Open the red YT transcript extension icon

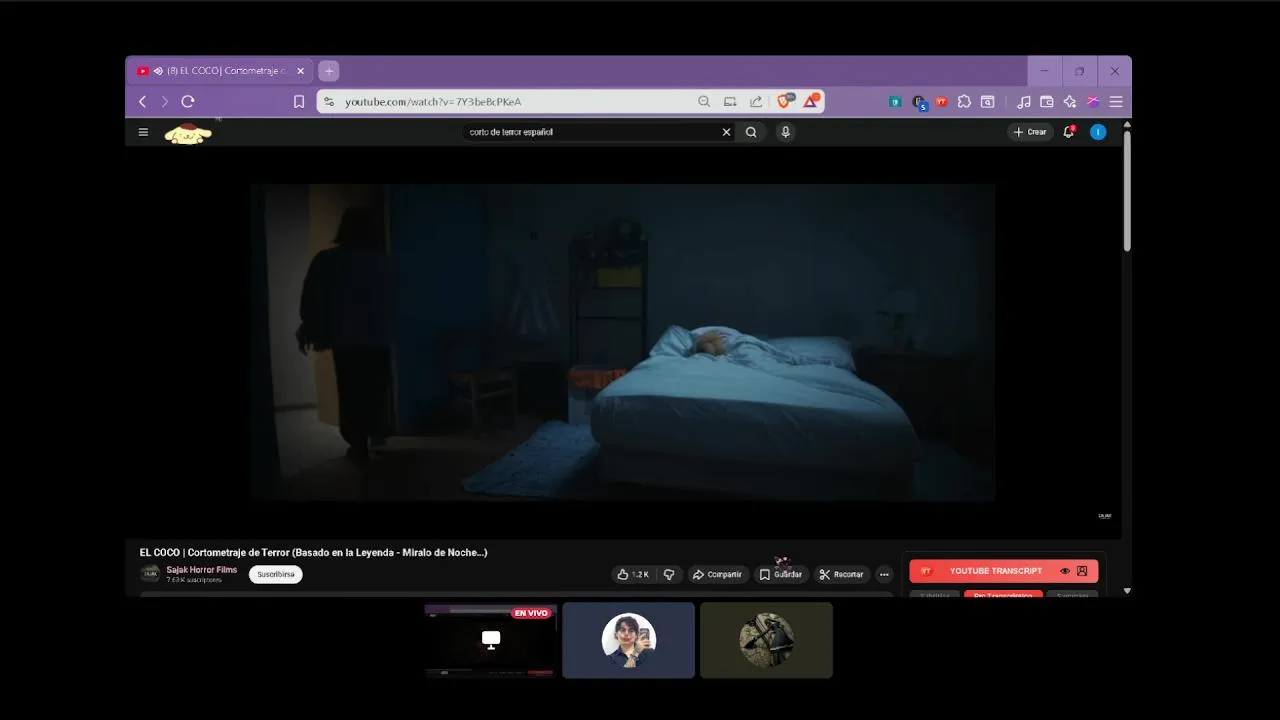(941, 102)
